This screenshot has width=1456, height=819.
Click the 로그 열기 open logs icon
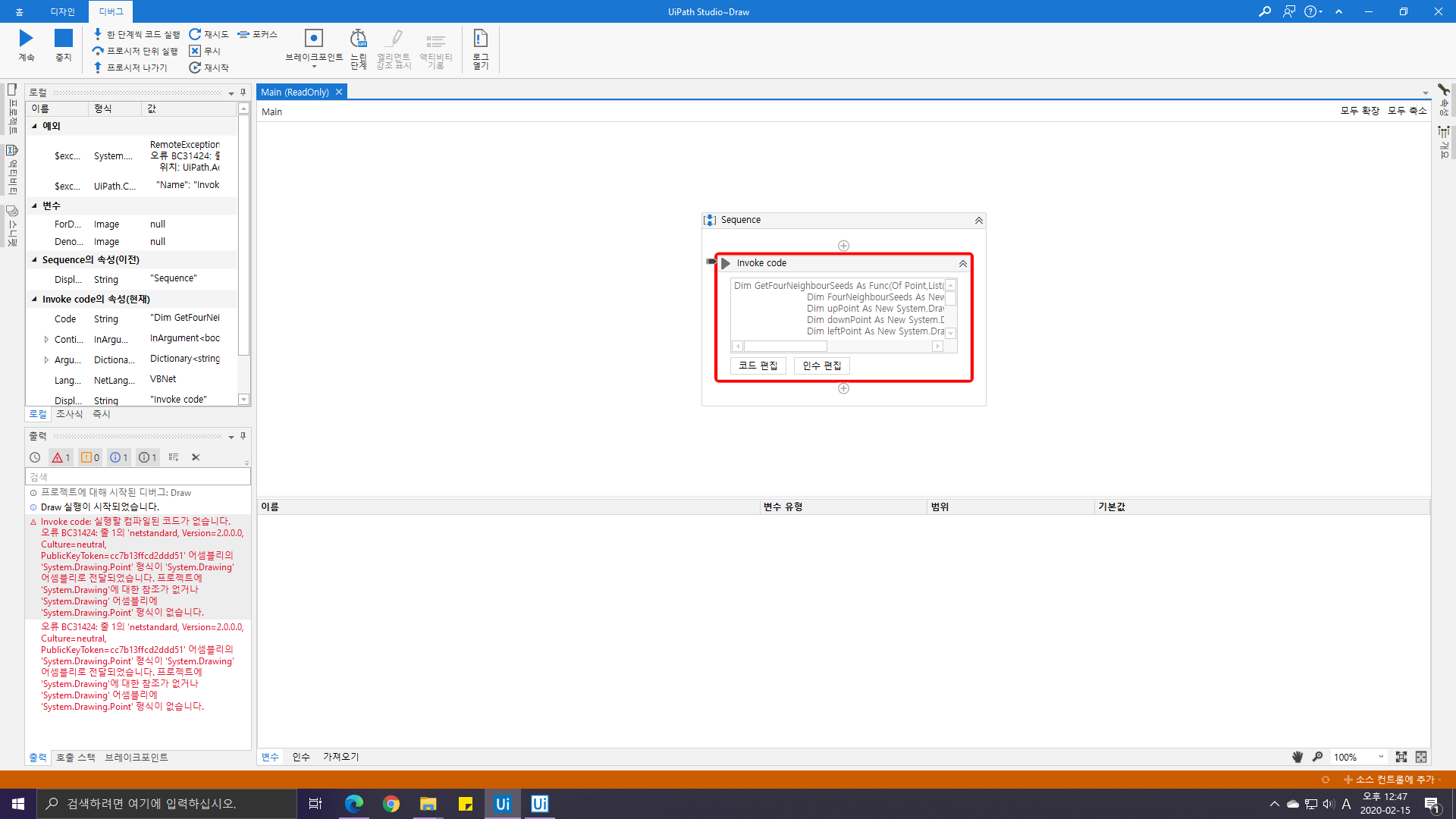click(480, 39)
